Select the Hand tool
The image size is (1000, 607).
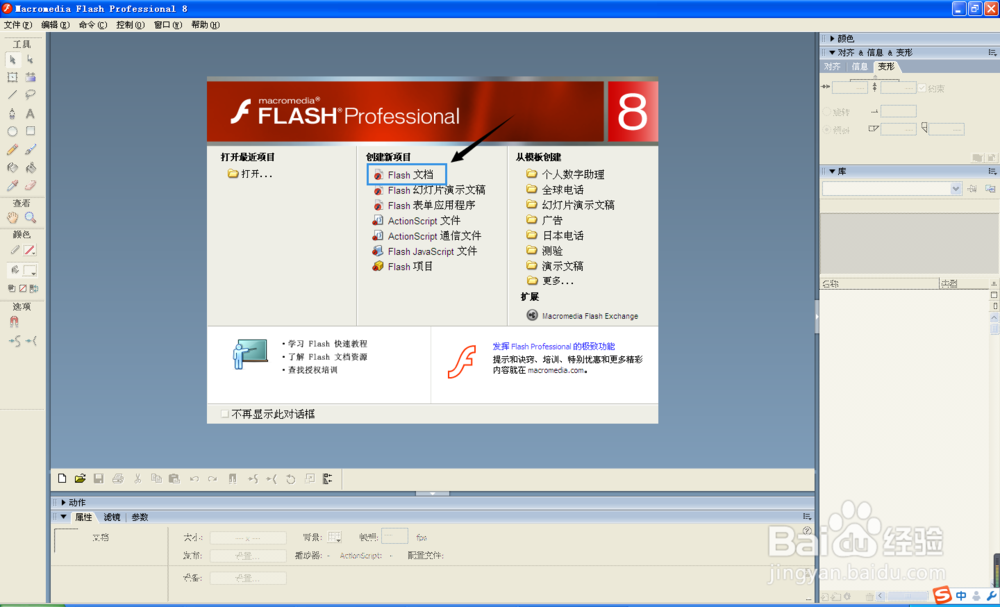pos(13,217)
